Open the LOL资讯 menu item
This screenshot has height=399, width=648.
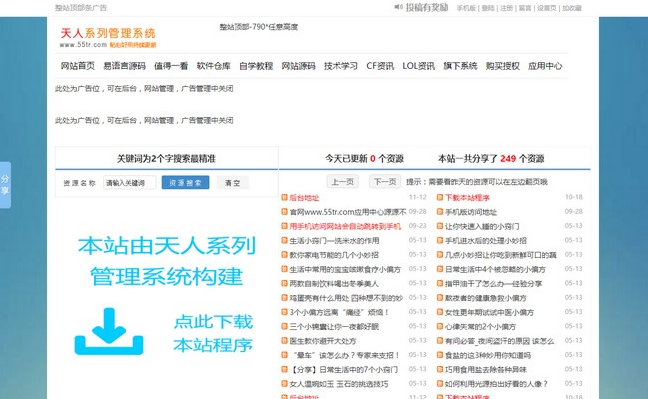[419, 66]
